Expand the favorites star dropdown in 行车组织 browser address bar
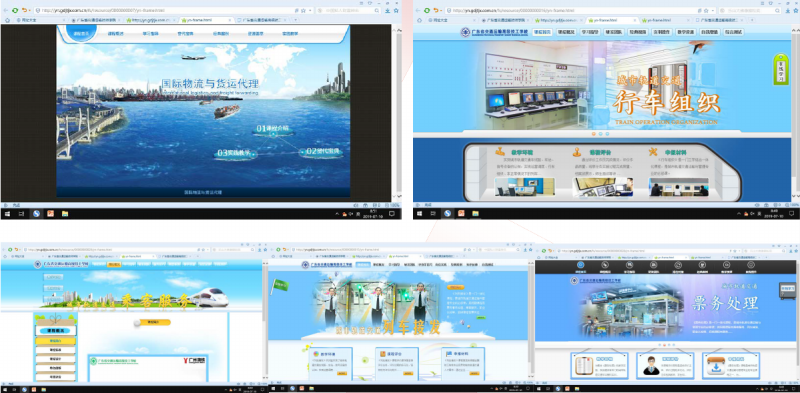 (x=713, y=10)
